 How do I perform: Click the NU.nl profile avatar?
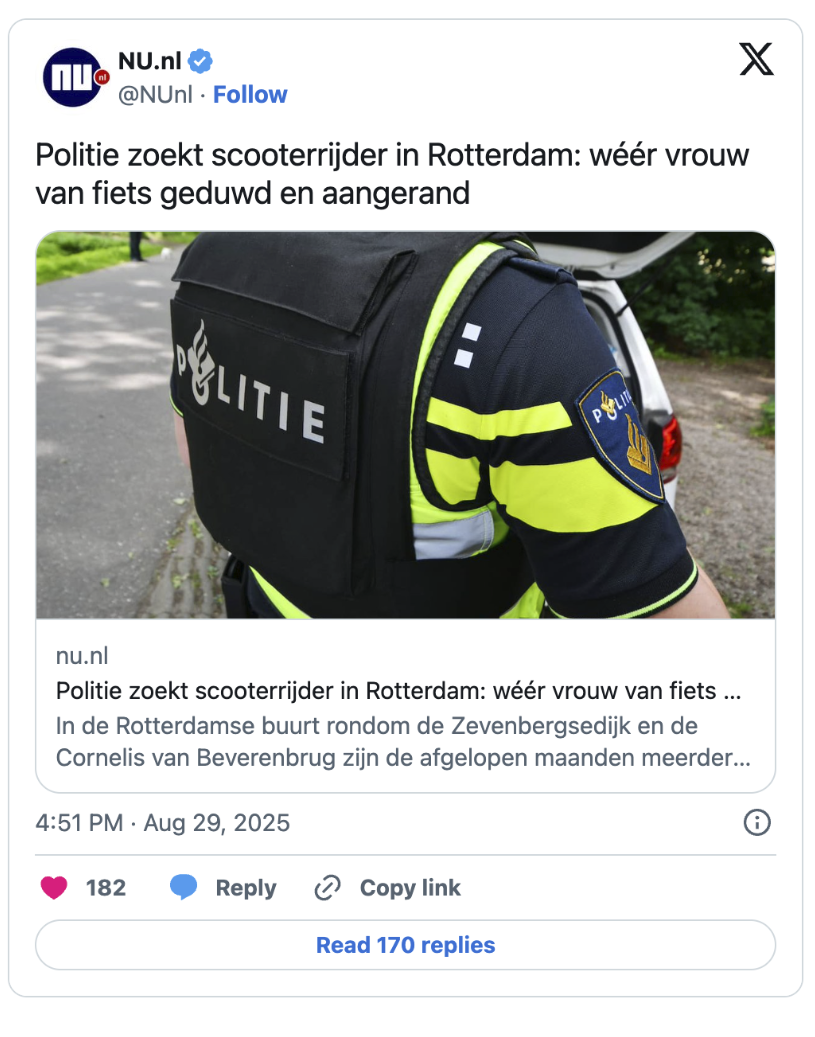pos(73,77)
